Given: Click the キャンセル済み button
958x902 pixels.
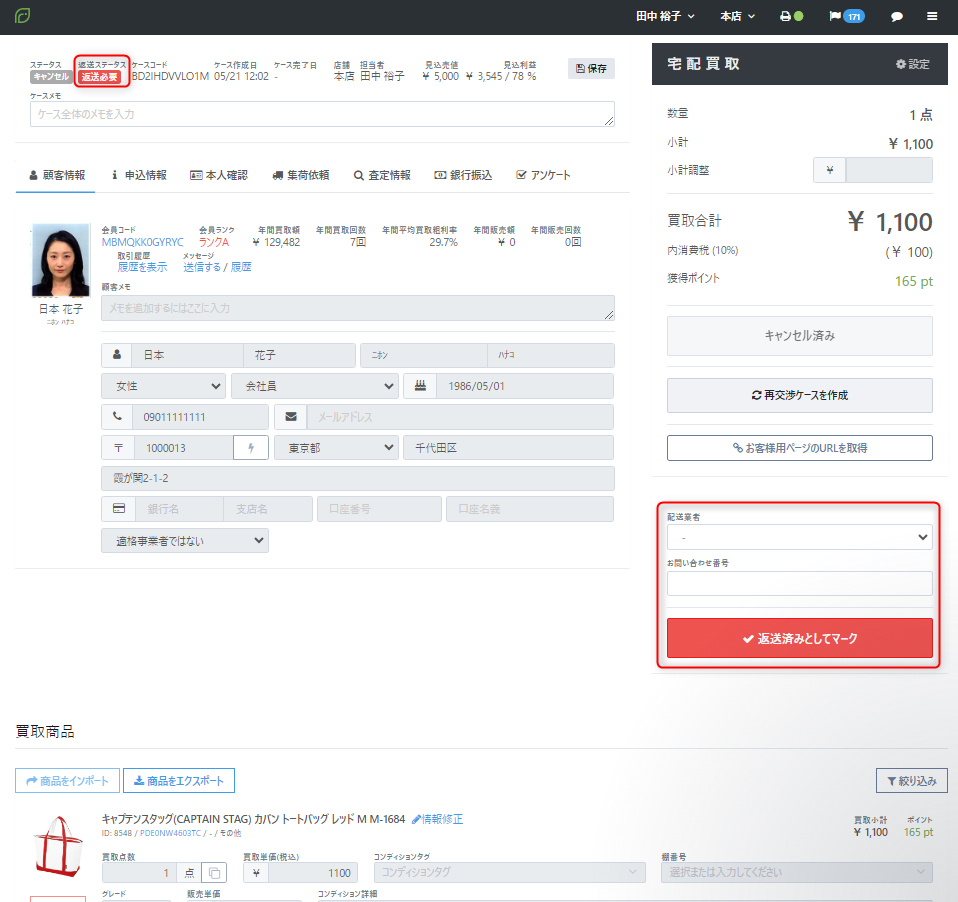Looking at the screenshot, I should coord(800,336).
